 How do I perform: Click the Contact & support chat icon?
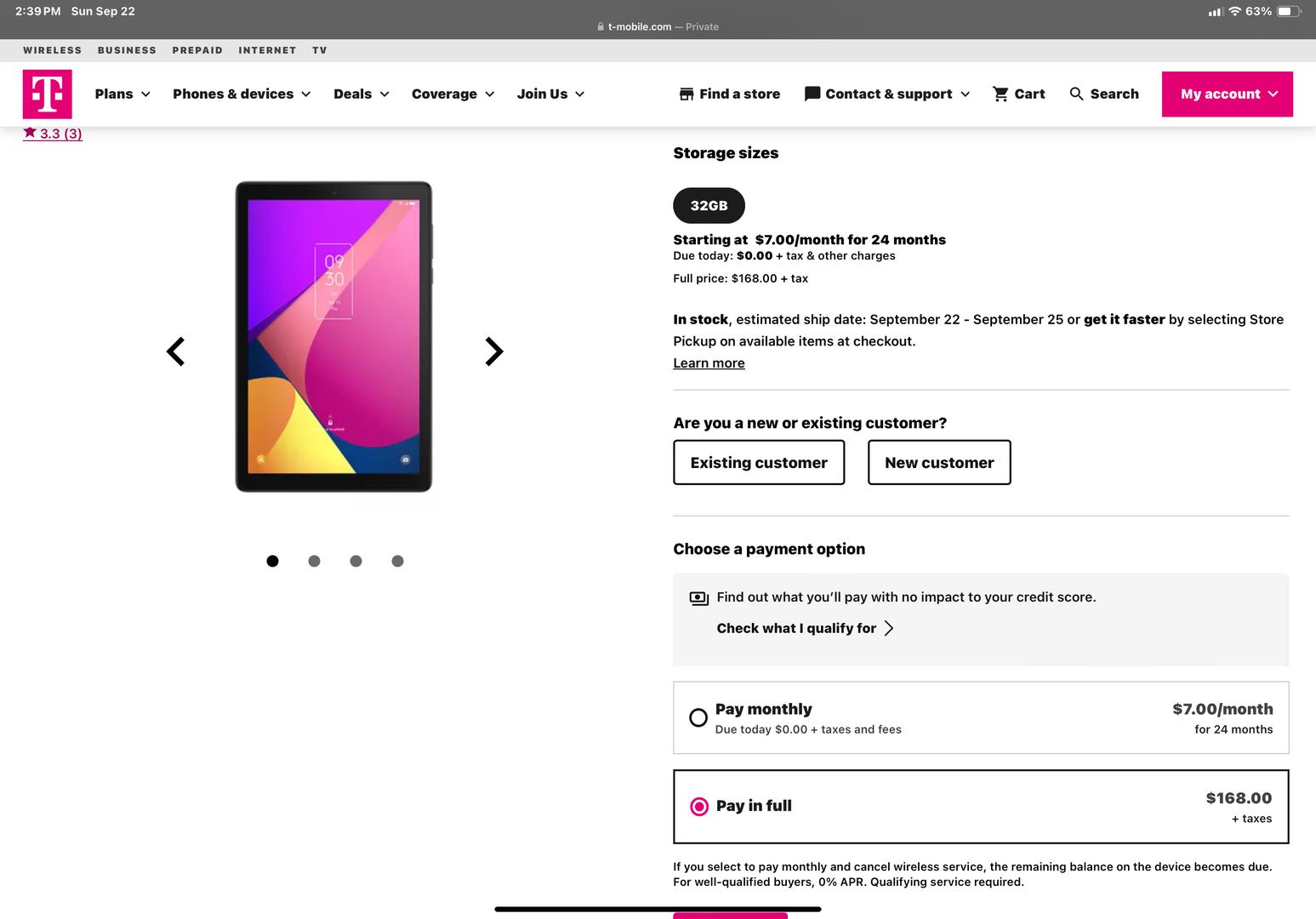(812, 94)
